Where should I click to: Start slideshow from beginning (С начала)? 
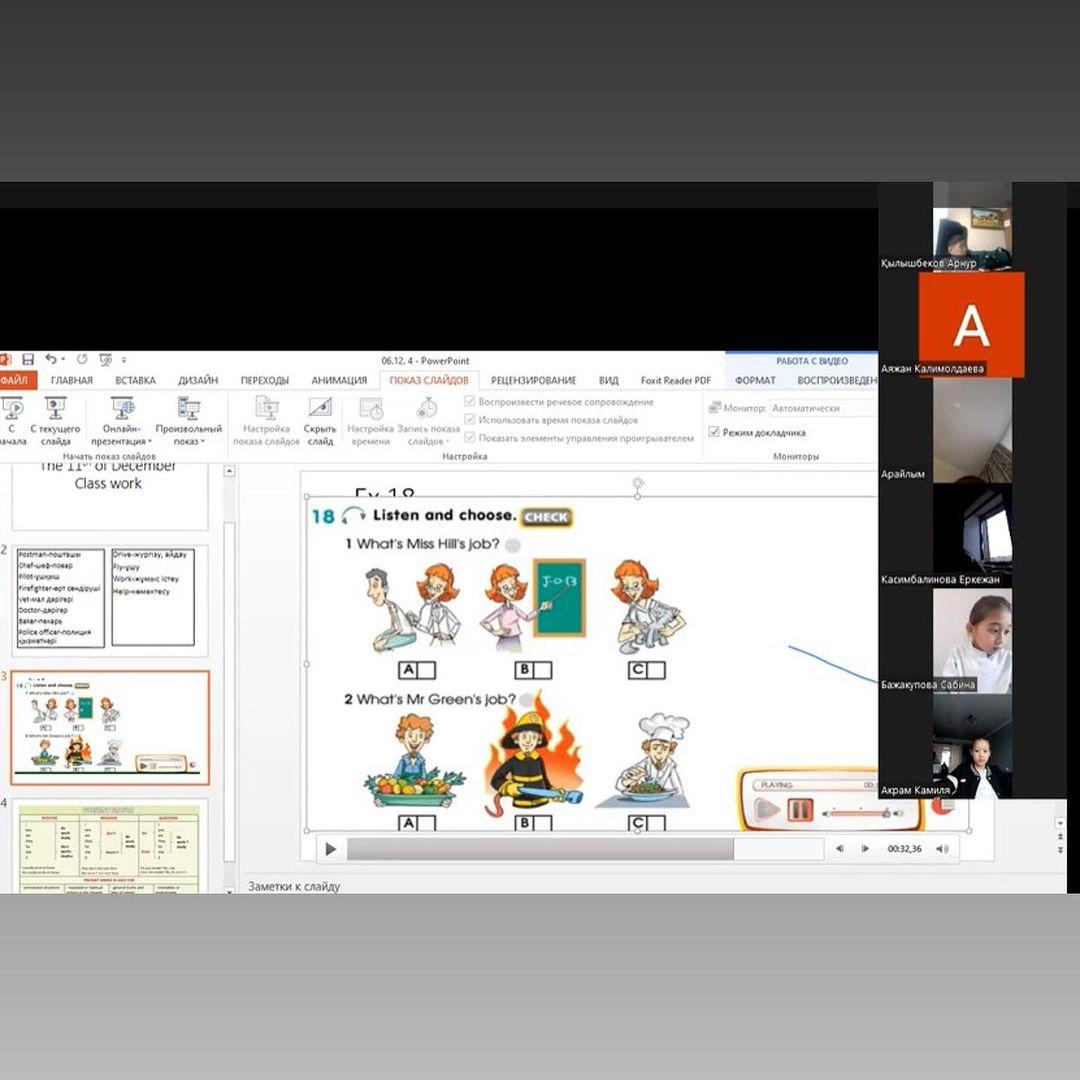[x=12, y=422]
